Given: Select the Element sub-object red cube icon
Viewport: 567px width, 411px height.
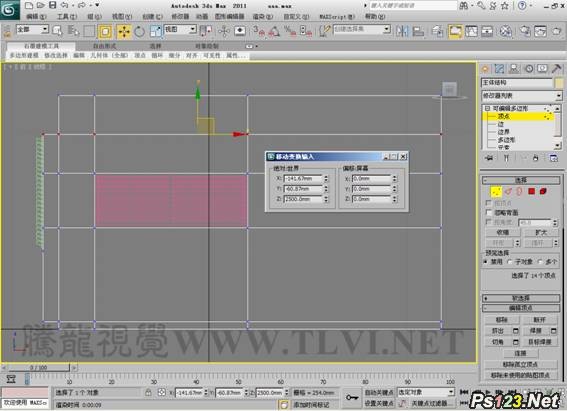Looking at the screenshot, I should (x=543, y=191).
